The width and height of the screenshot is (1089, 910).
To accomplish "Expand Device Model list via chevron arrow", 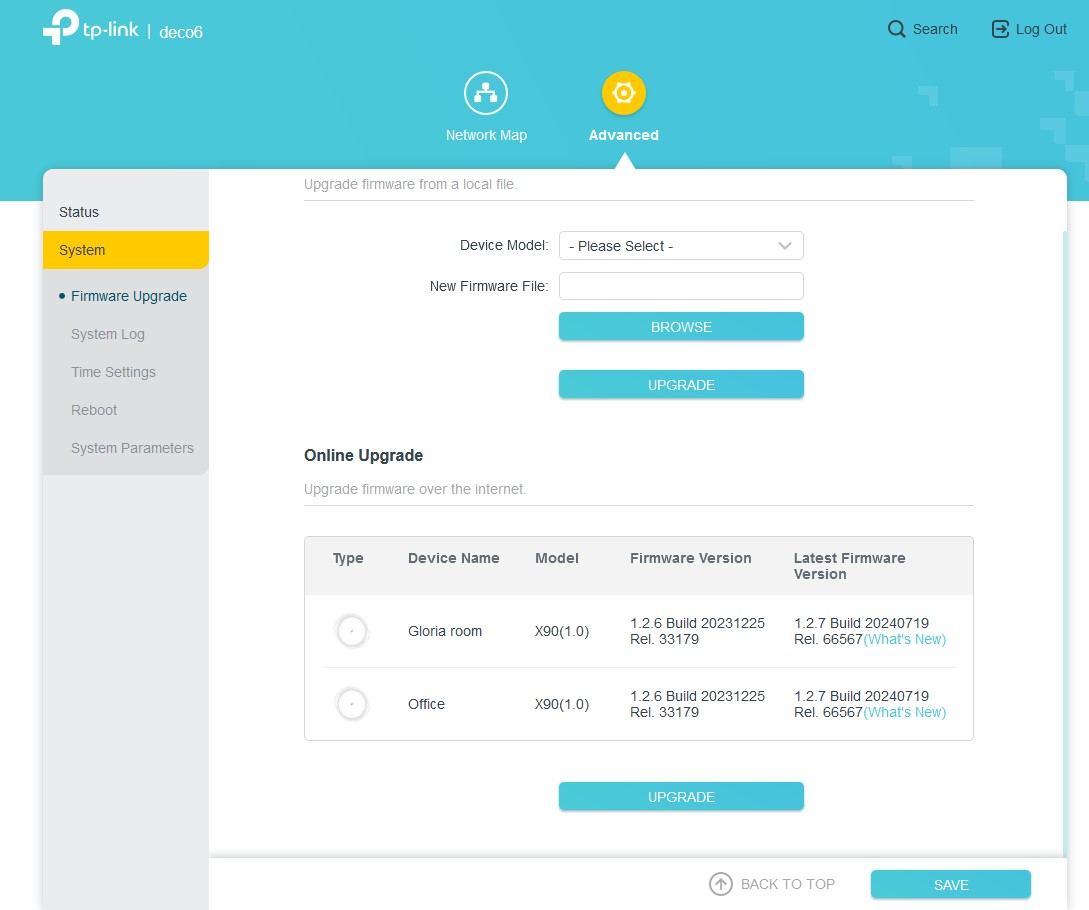I will [785, 246].
